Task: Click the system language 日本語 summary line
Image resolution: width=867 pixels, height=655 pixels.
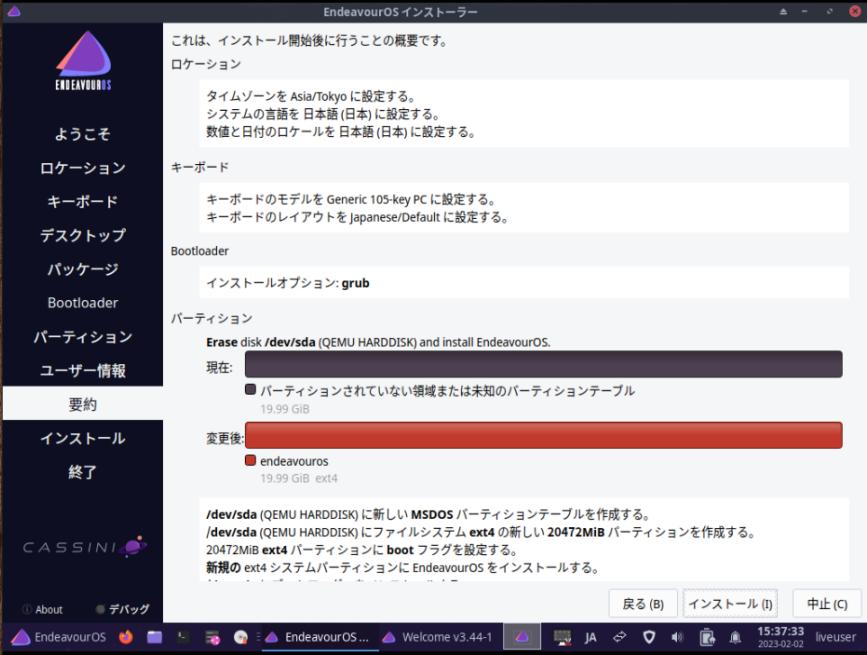Action: click(323, 114)
